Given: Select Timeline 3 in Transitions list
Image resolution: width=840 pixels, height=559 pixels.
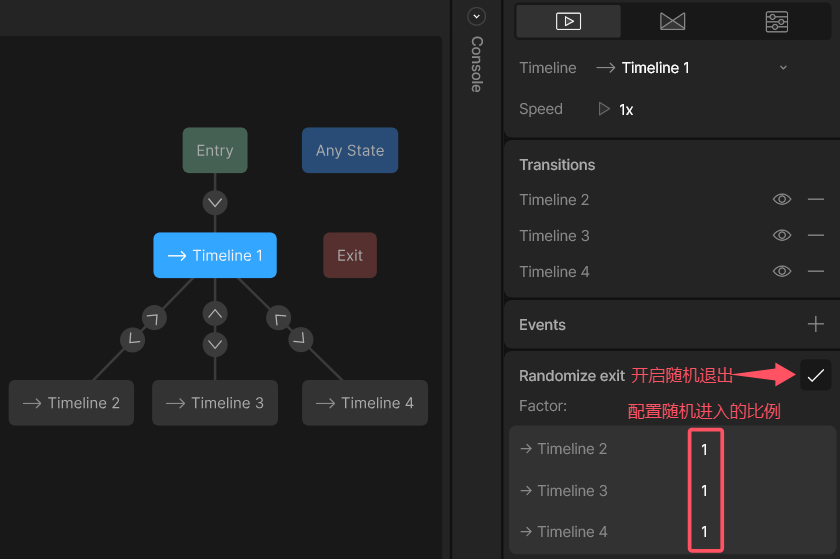Looking at the screenshot, I should tap(554, 235).
